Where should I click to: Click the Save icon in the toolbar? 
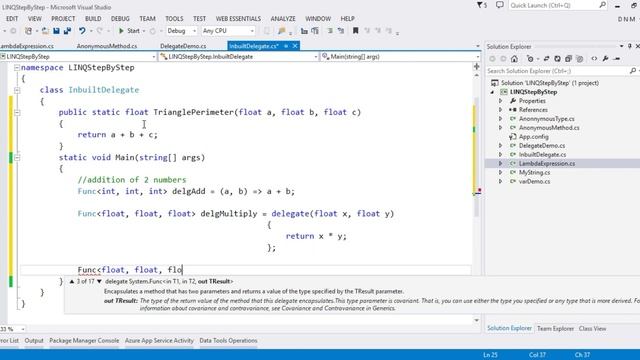point(56,31)
